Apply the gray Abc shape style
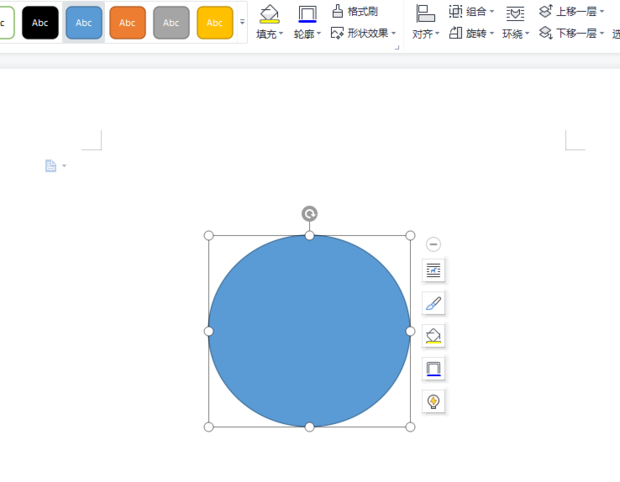This screenshot has height=482, width=620. [x=171, y=23]
